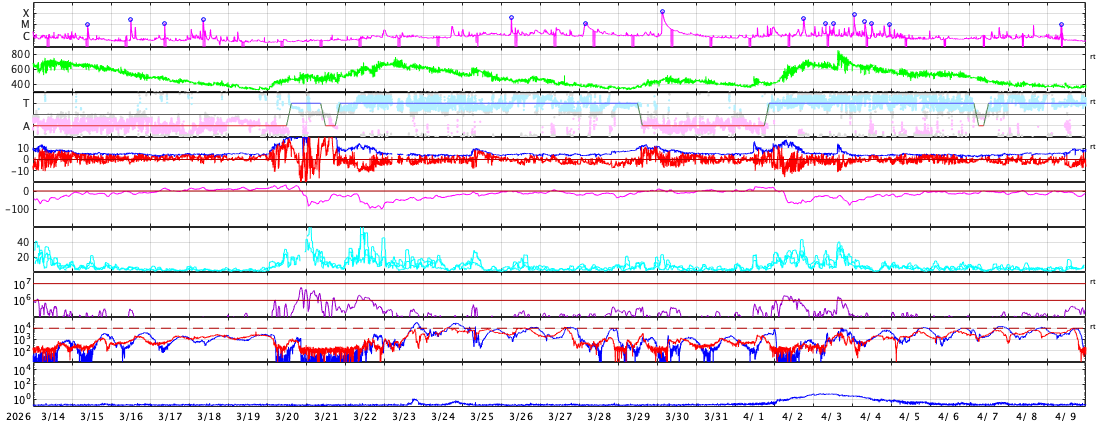Click the '3/22' date label
This screenshot has width=1102, height=424.
point(365,416)
